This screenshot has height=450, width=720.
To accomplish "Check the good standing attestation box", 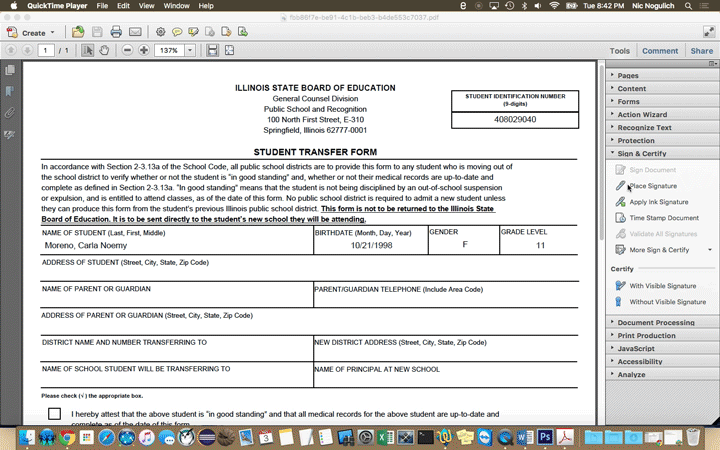I will [54, 413].
